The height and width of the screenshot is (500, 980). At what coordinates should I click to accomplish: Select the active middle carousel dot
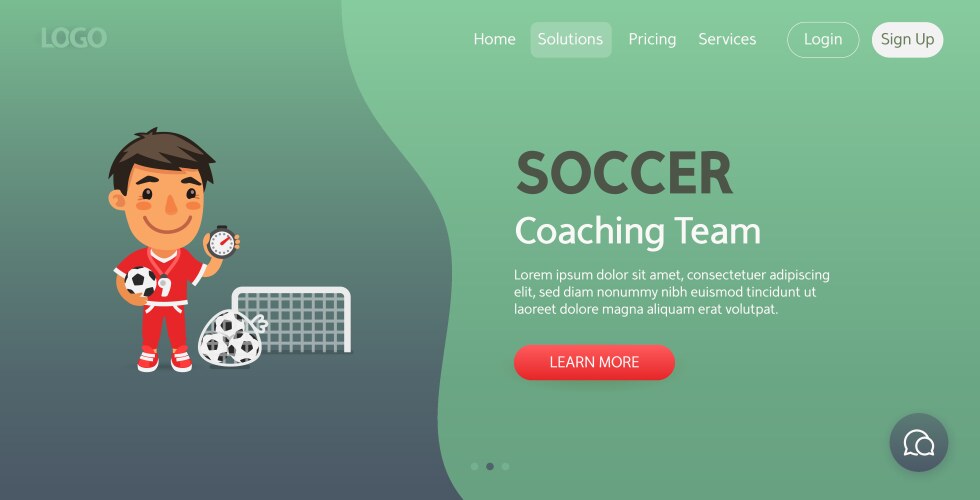pos(490,466)
